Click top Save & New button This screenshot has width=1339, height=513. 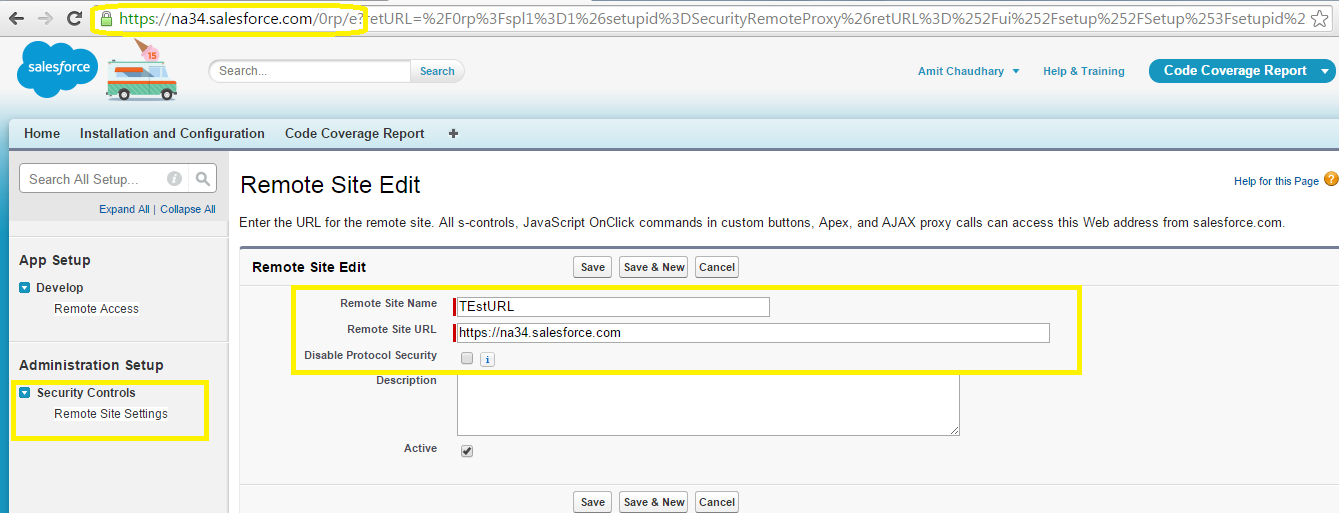[x=654, y=267]
